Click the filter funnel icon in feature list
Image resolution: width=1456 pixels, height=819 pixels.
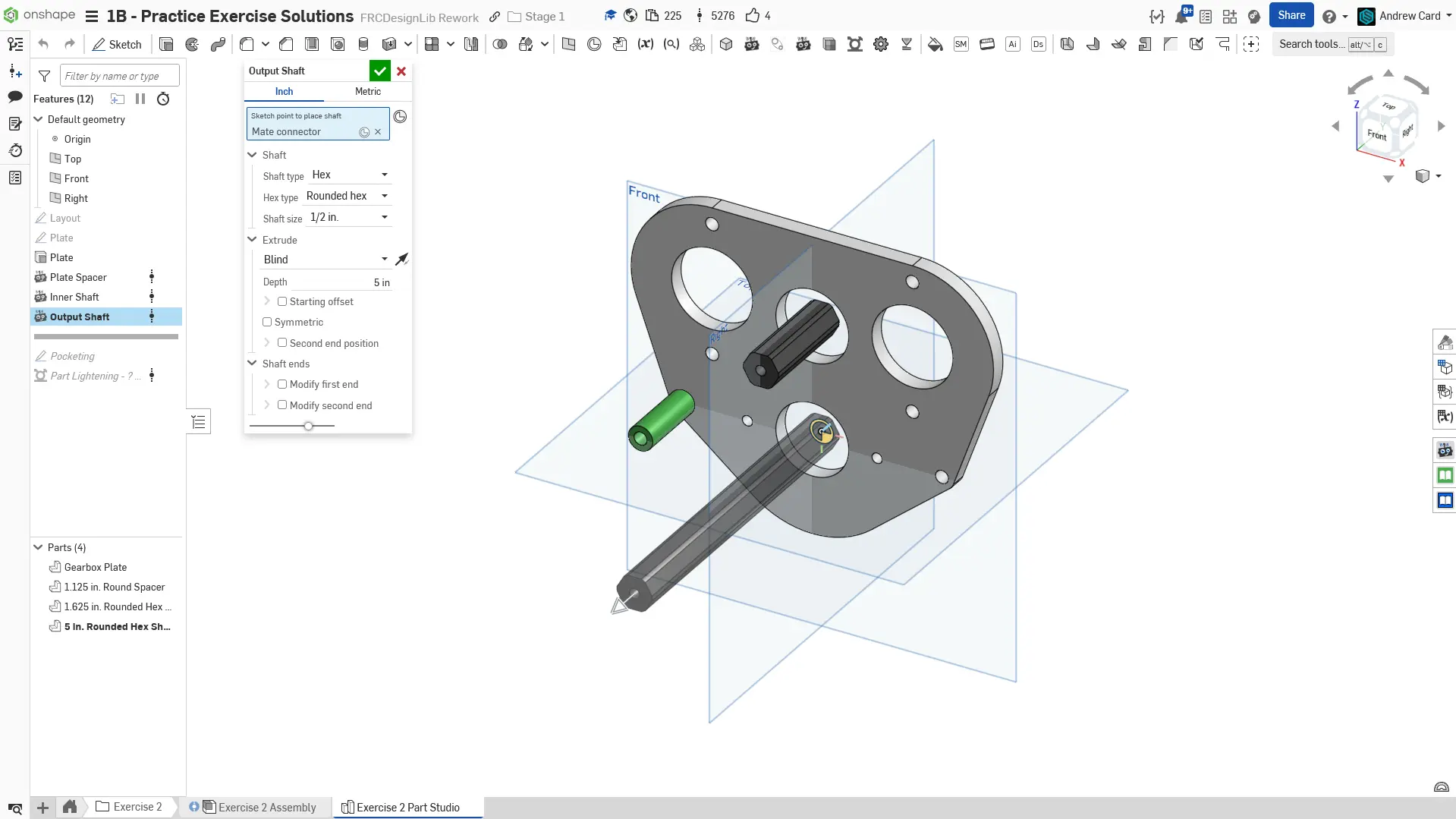tap(45, 76)
